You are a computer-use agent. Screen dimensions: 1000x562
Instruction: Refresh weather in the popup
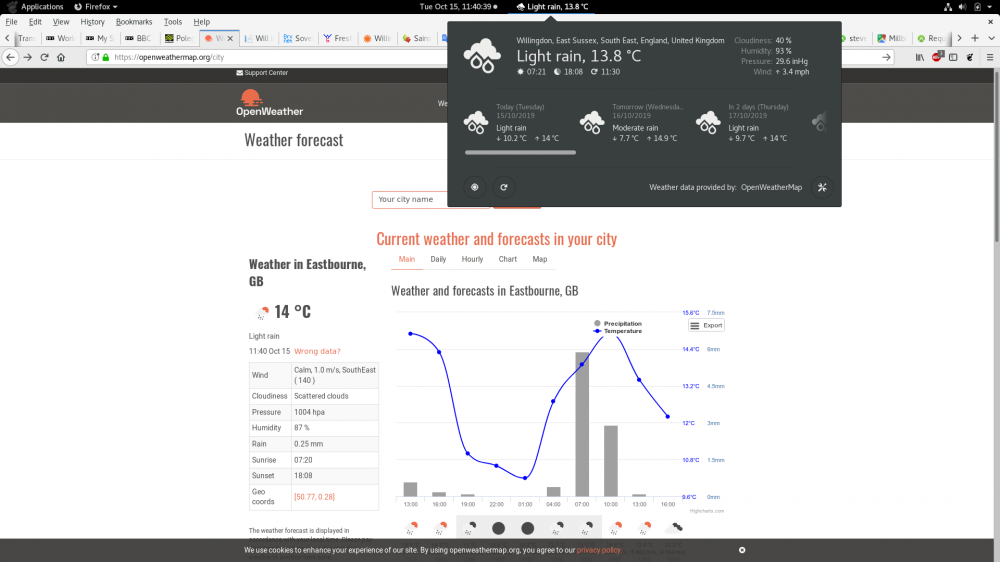pos(504,188)
